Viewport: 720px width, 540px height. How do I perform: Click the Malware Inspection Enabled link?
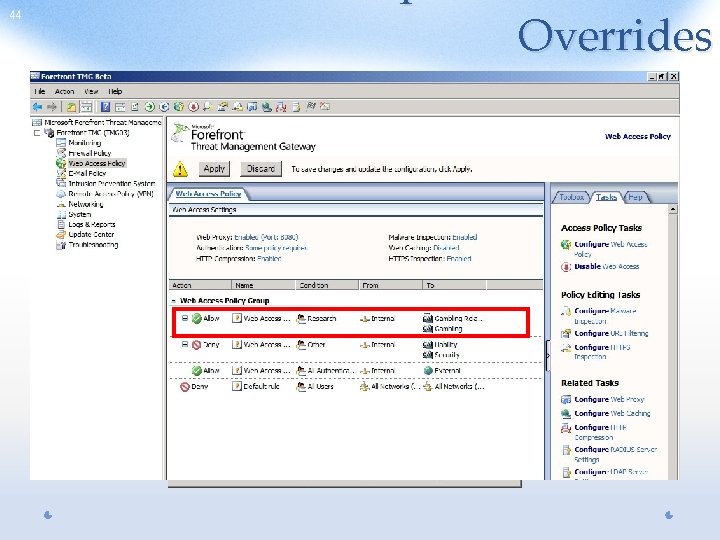tap(465, 237)
